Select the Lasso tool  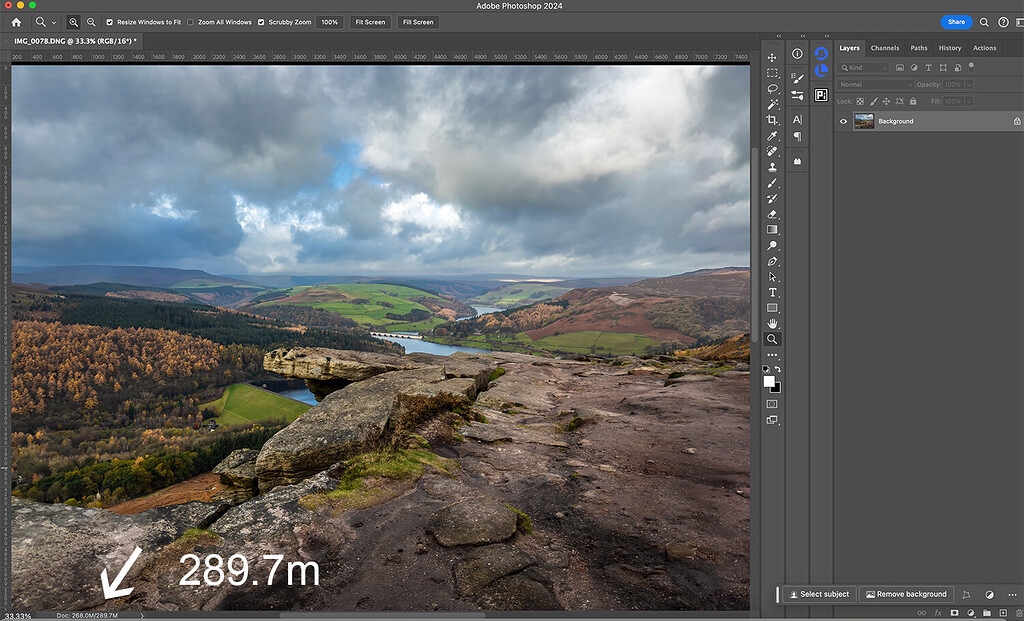click(x=772, y=88)
